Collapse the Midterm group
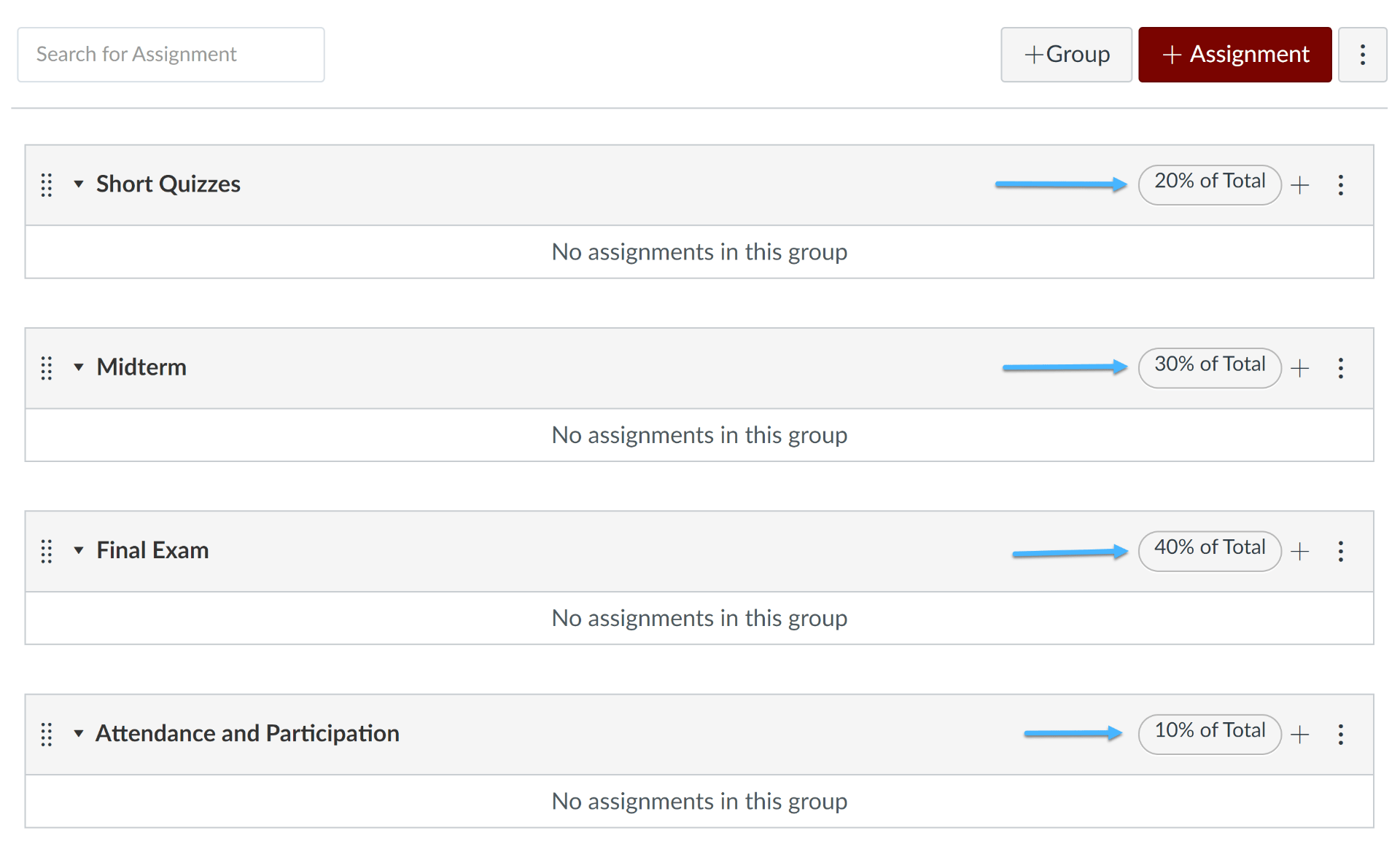1400x841 pixels. [79, 368]
